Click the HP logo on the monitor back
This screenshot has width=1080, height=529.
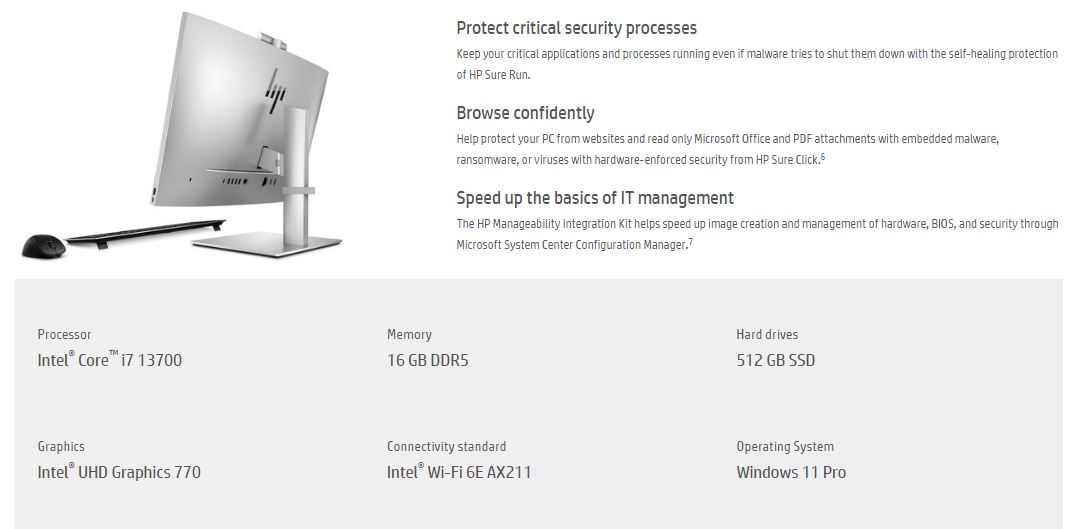(x=276, y=90)
